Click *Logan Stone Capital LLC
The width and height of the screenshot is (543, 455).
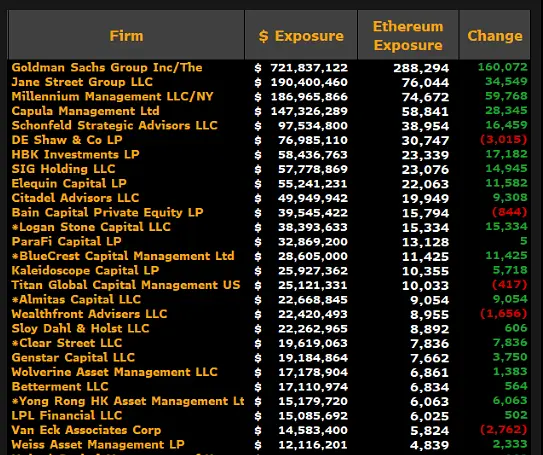pyautogui.click(x=91, y=227)
